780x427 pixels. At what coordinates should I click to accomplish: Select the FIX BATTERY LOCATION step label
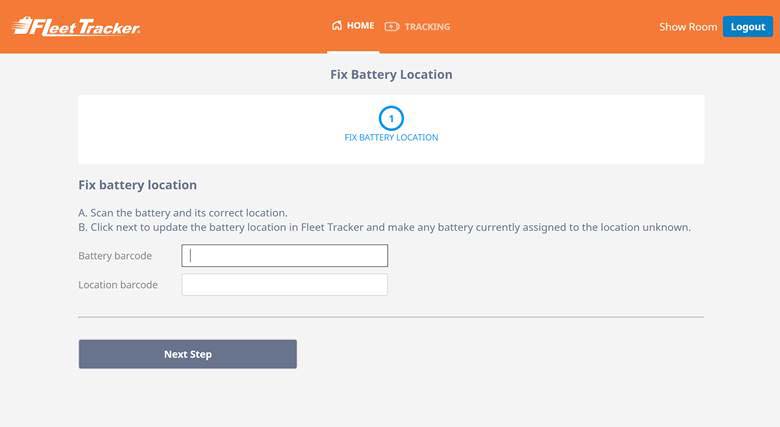click(391, 138)
